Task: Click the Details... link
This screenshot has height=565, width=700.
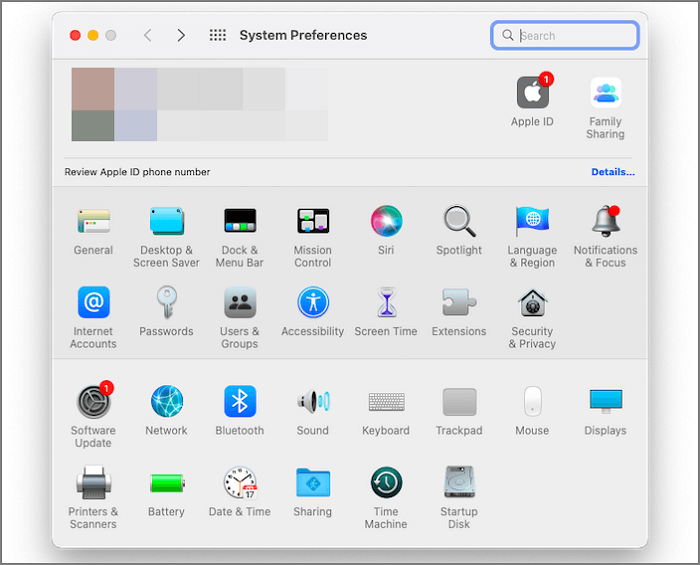Action: click(x=612, y=172)
